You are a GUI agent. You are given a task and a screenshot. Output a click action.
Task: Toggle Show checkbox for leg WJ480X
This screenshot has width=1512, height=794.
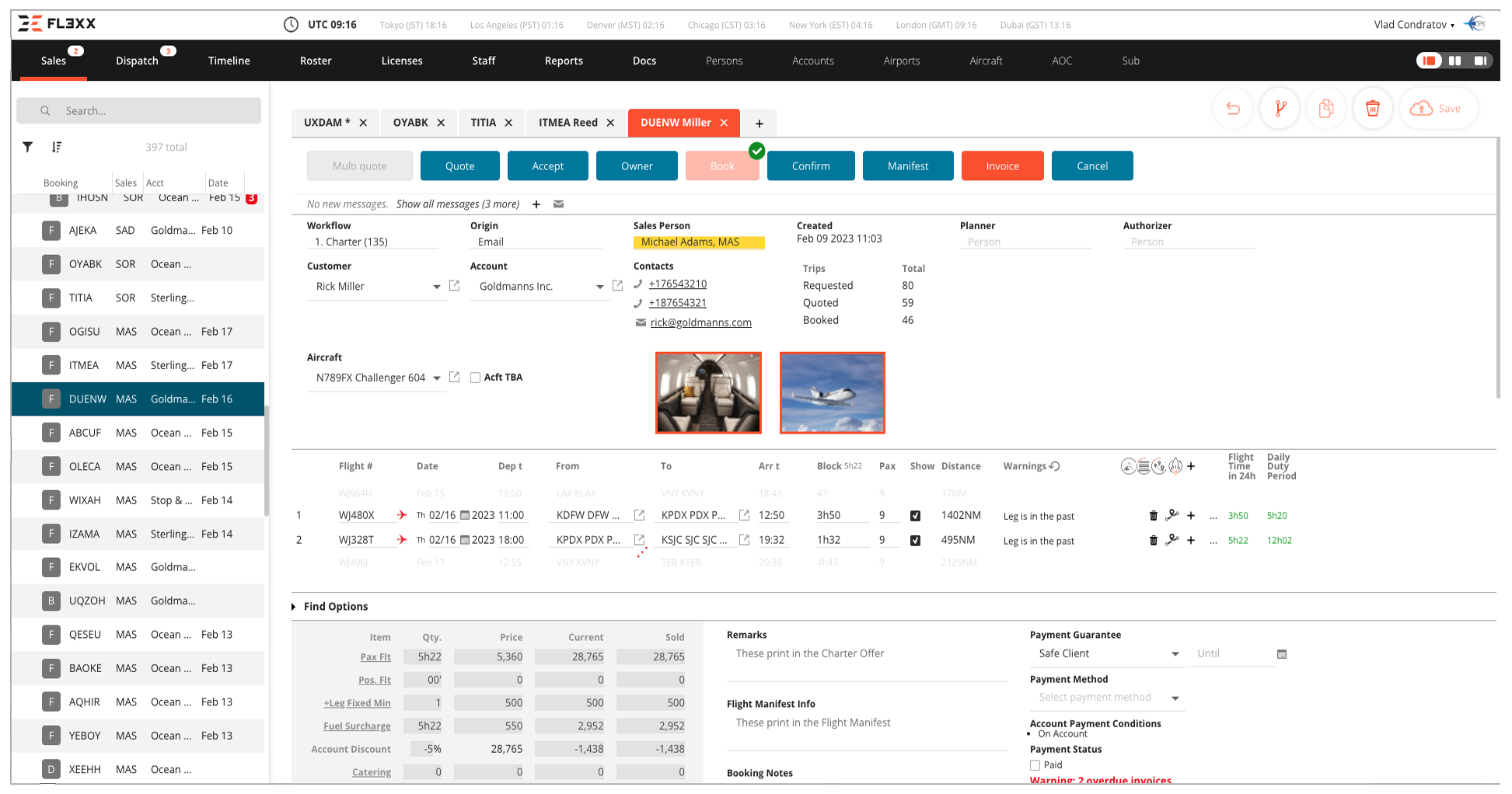tap(916, 516)
